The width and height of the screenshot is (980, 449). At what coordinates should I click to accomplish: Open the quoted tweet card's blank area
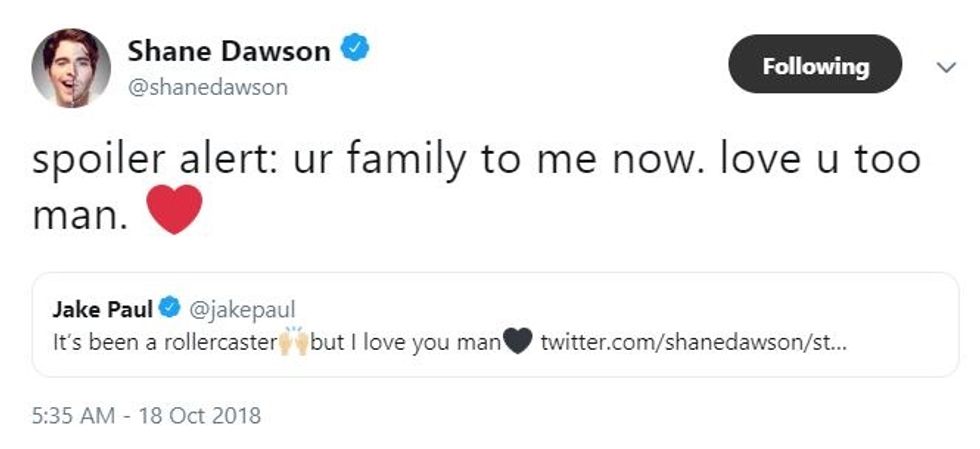click(x=700, y=308)
